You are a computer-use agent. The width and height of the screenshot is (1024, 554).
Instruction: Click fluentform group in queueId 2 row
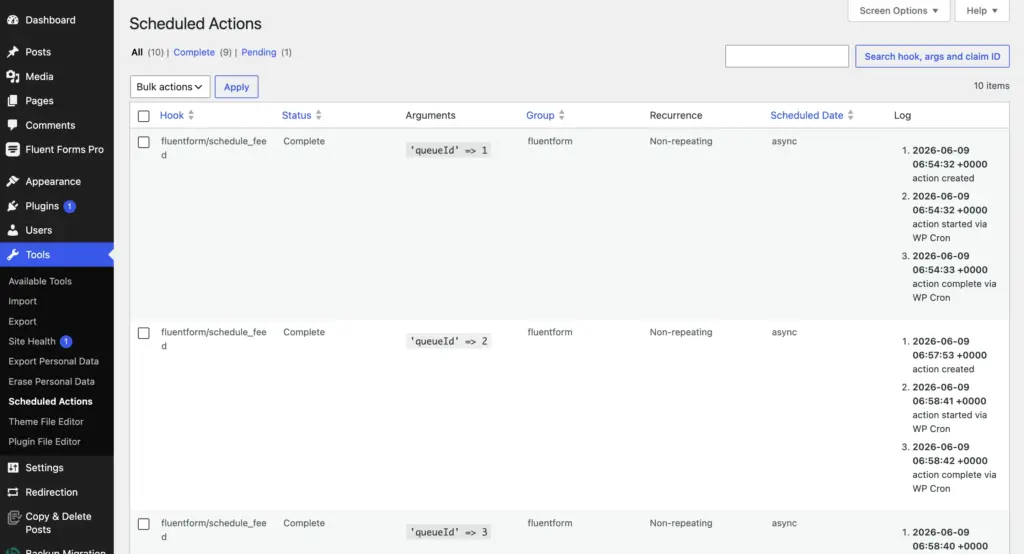pos(550,332)
